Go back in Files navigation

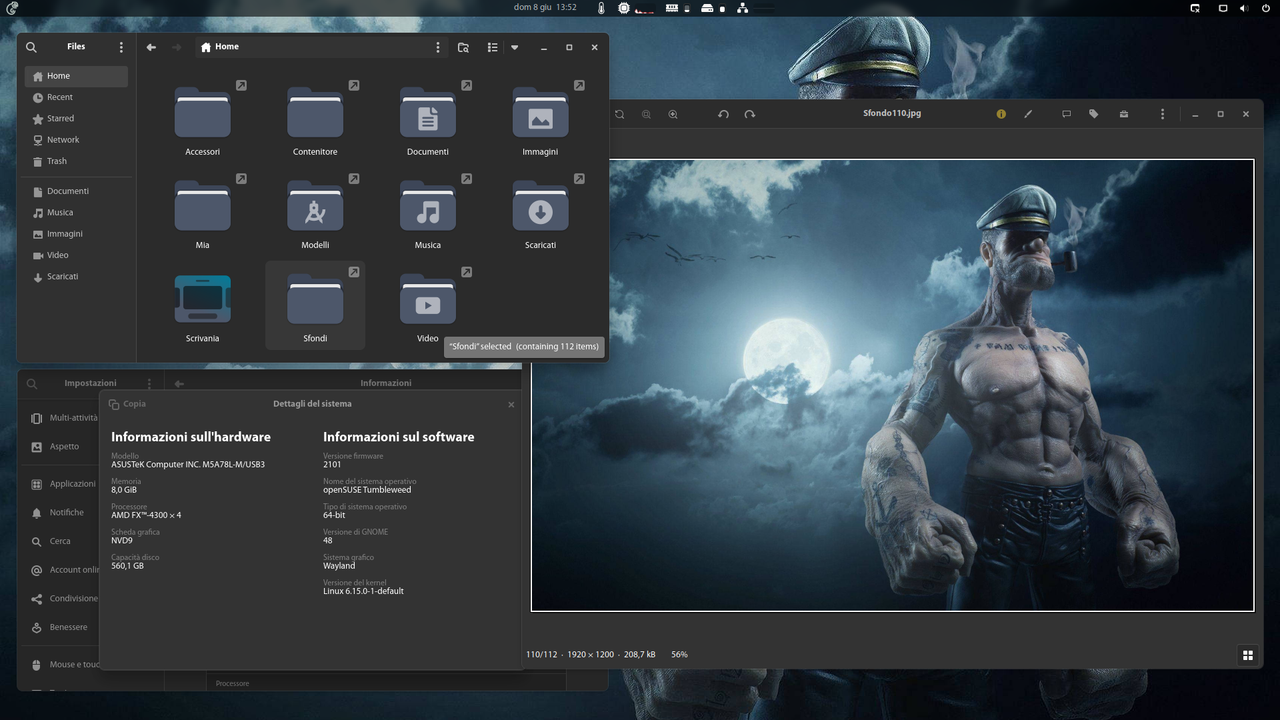point(151,47)
